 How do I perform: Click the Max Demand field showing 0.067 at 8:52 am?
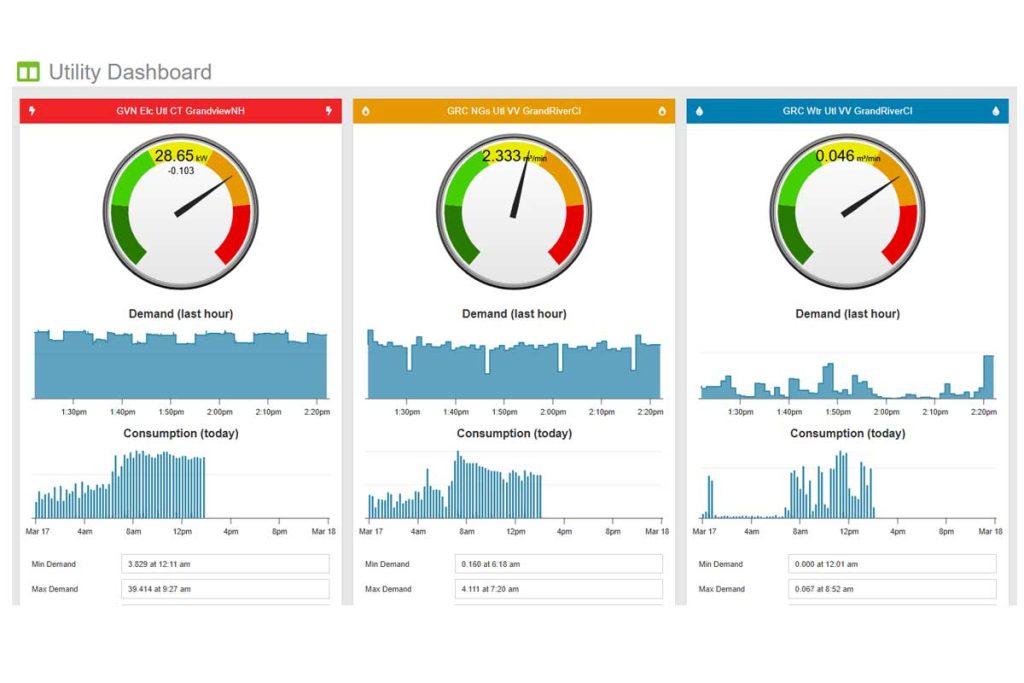pos(892,589)
